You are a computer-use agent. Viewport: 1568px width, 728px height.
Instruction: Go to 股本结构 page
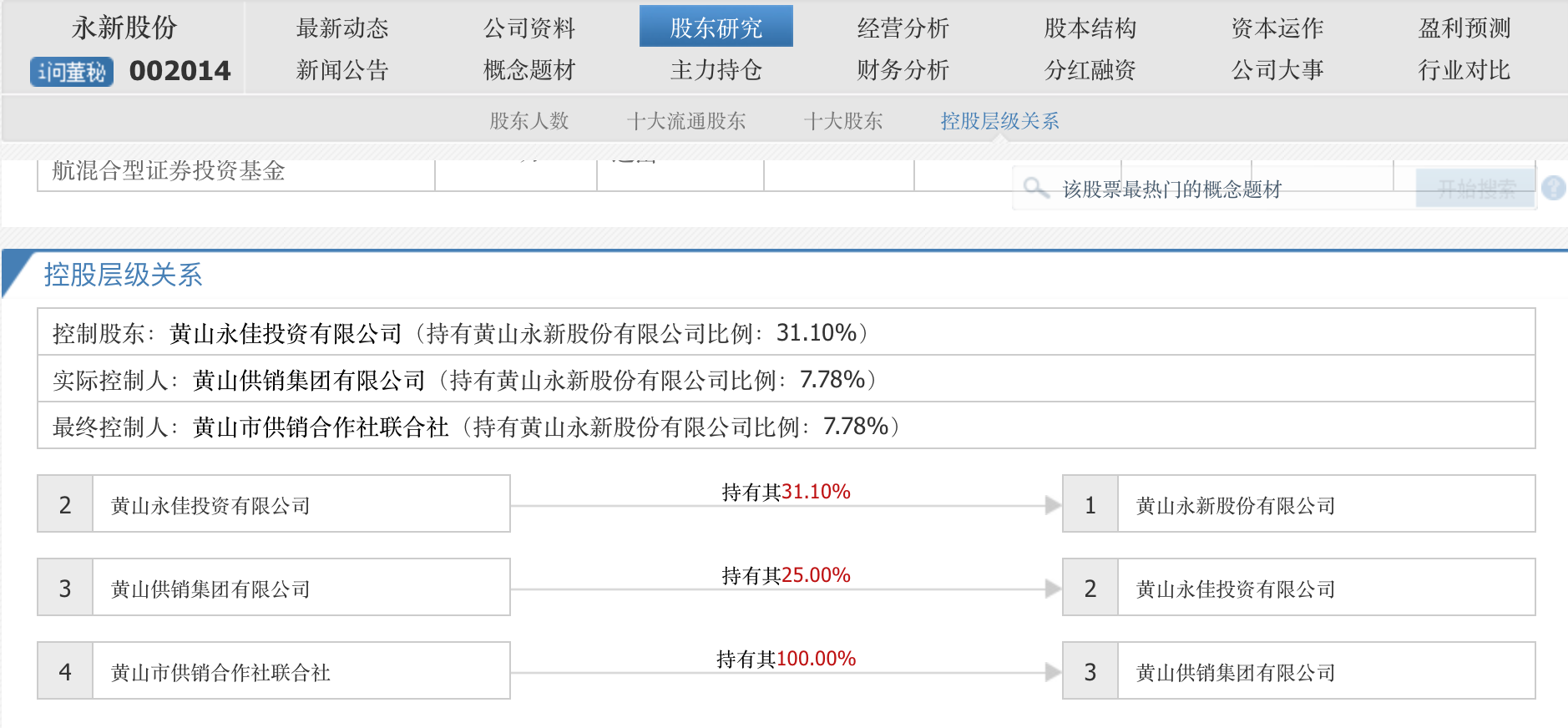coord(1090,28)
